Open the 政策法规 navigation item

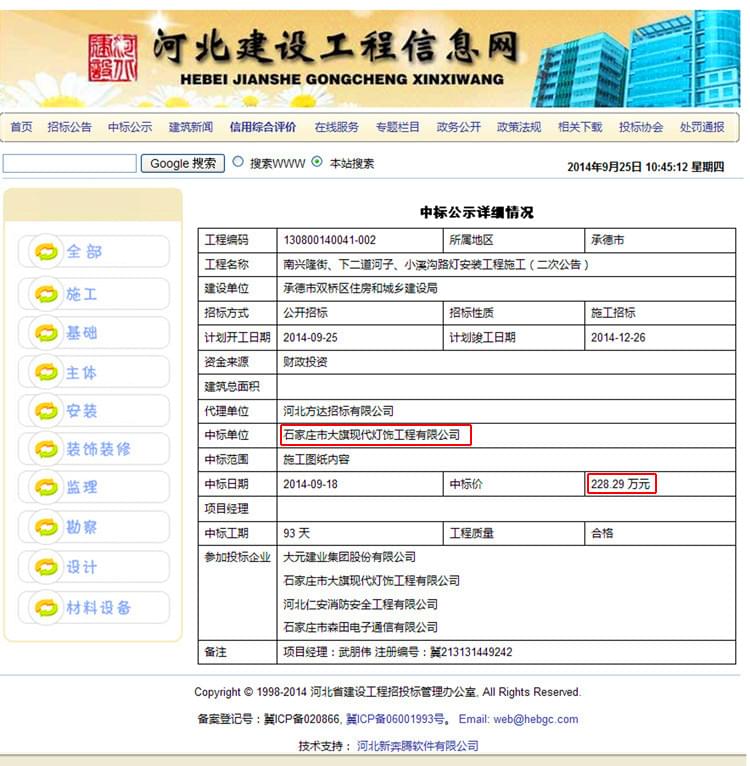tap(518, 127)
